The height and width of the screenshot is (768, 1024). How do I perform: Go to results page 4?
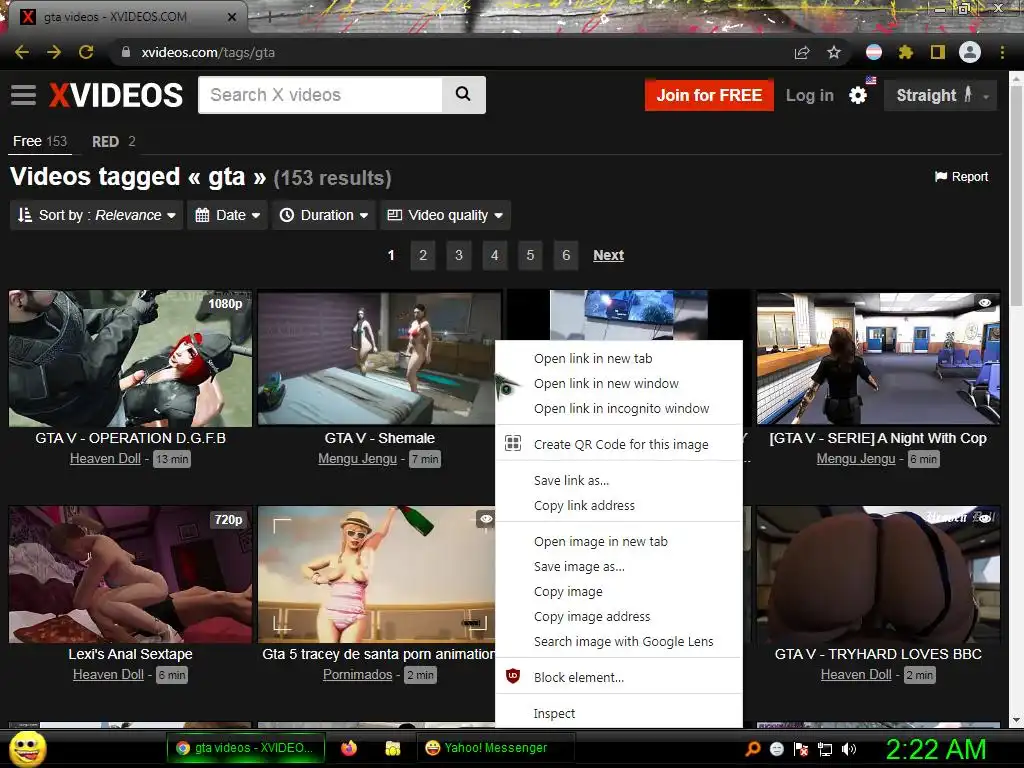tap(494, 255)
